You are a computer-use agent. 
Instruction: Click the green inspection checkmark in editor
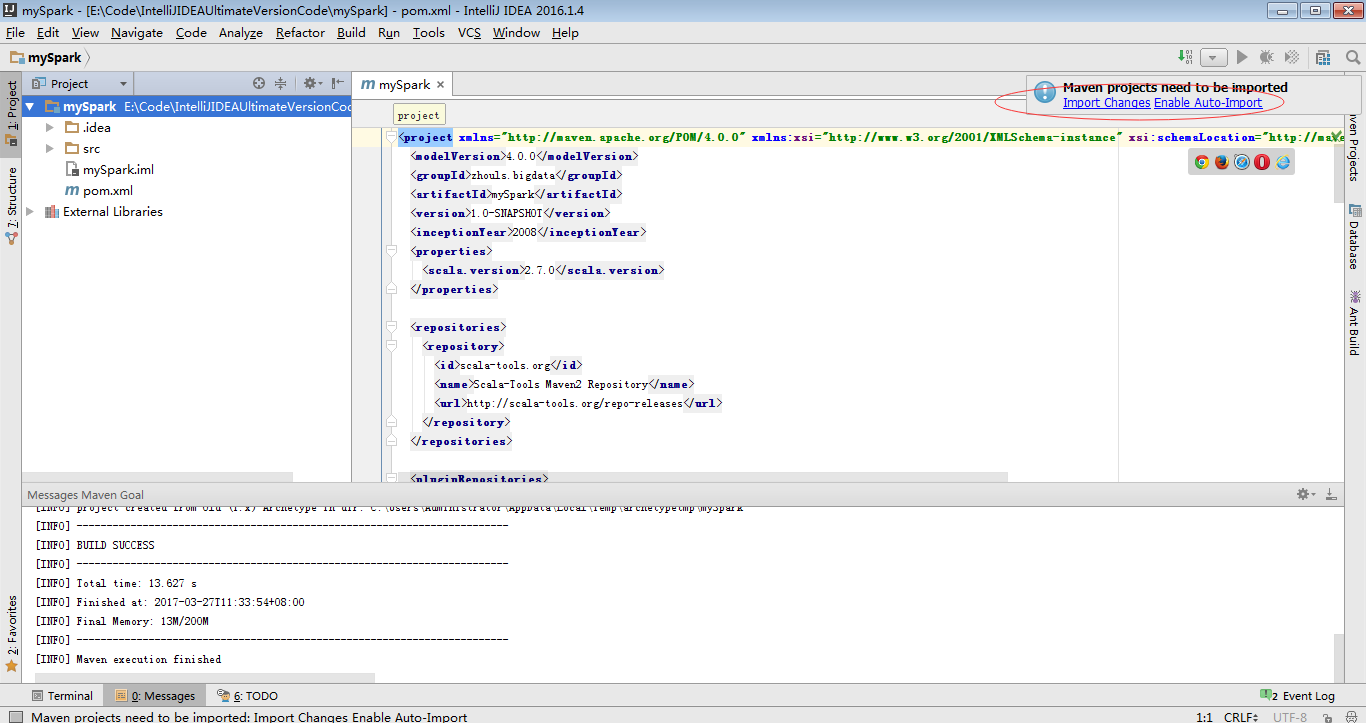(1337, 136)
